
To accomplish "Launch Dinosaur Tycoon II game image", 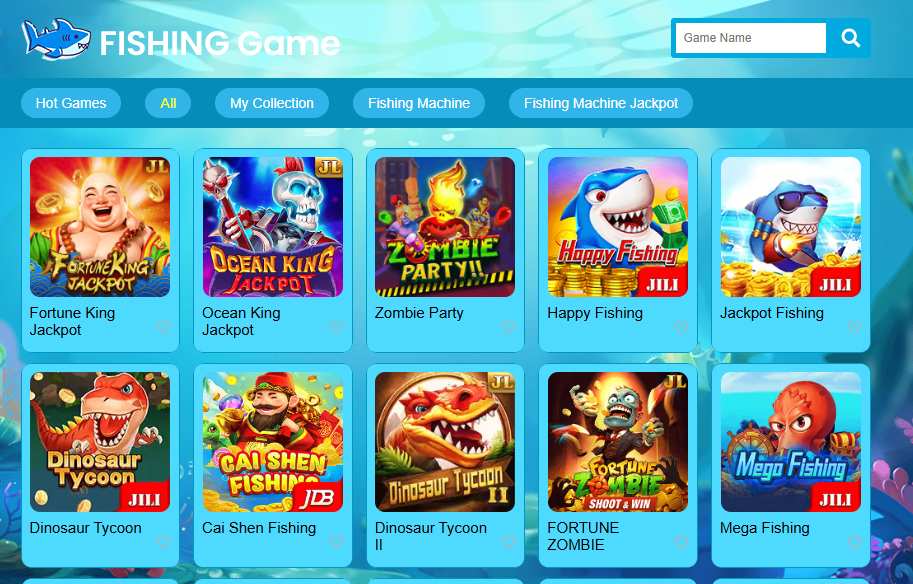I will pos(445,442).
